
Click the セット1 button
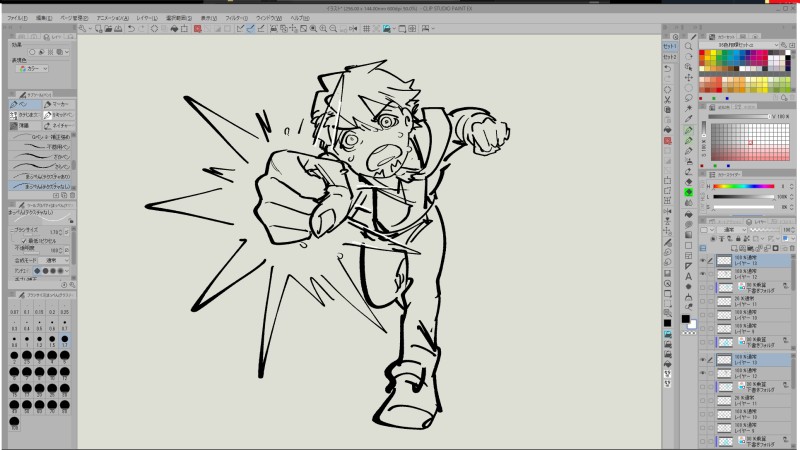(x=670, y=46)
